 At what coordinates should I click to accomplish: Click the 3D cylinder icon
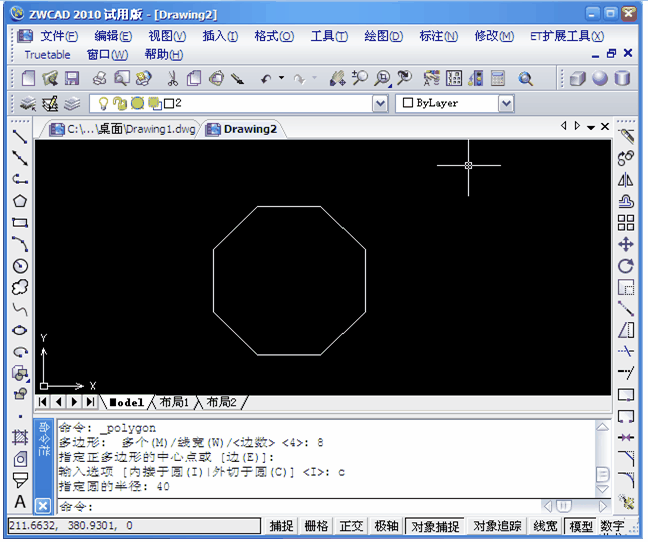click(622, 78)
